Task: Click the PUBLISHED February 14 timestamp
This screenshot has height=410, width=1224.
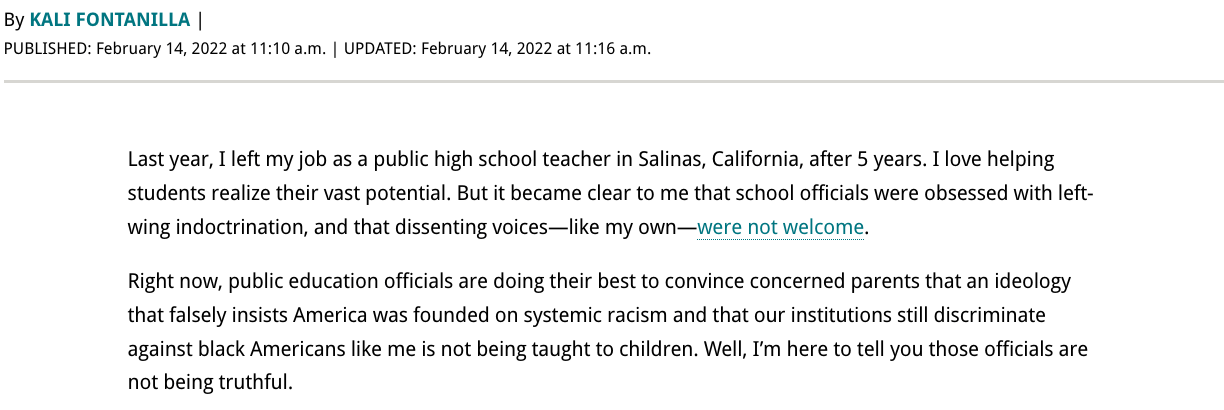Action: click(x=165, y=48)
